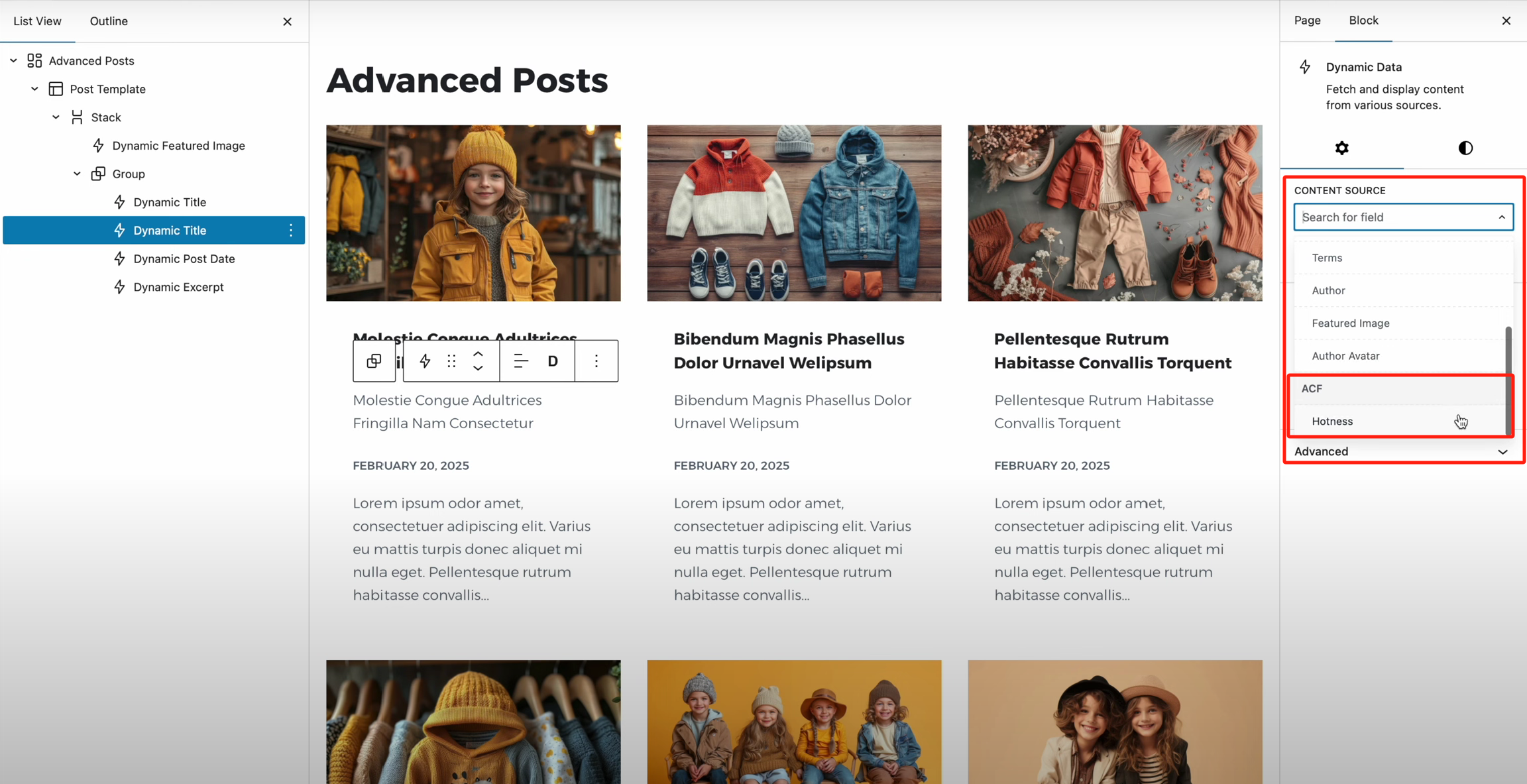Select parent block button in toolbar
The height and width of the screenshot is (784, 1527).
coord(374,361)
